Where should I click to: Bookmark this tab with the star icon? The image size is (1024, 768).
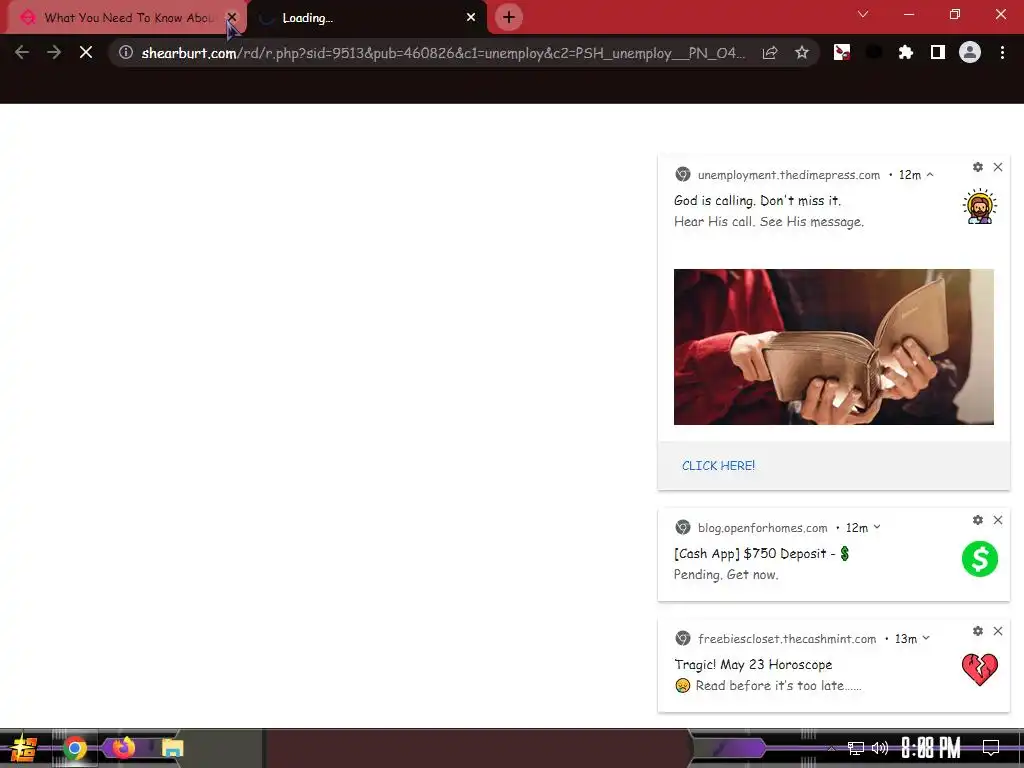(x=802, y=52)
